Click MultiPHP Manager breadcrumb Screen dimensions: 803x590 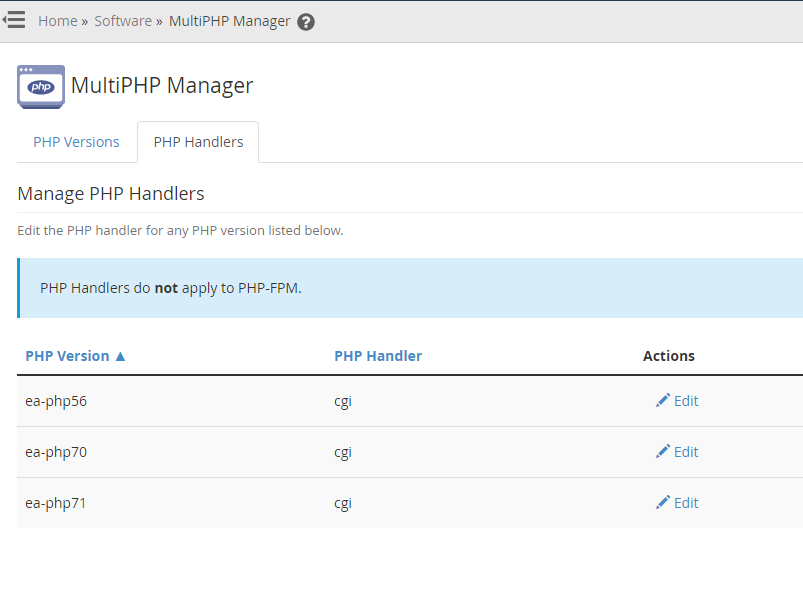229,21
